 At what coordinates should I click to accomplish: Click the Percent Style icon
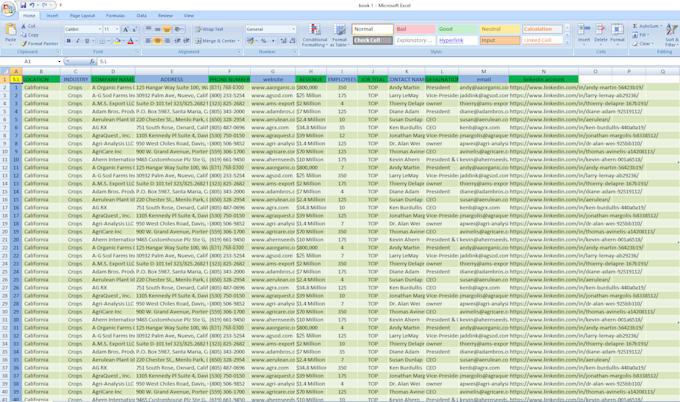(263, 41)
